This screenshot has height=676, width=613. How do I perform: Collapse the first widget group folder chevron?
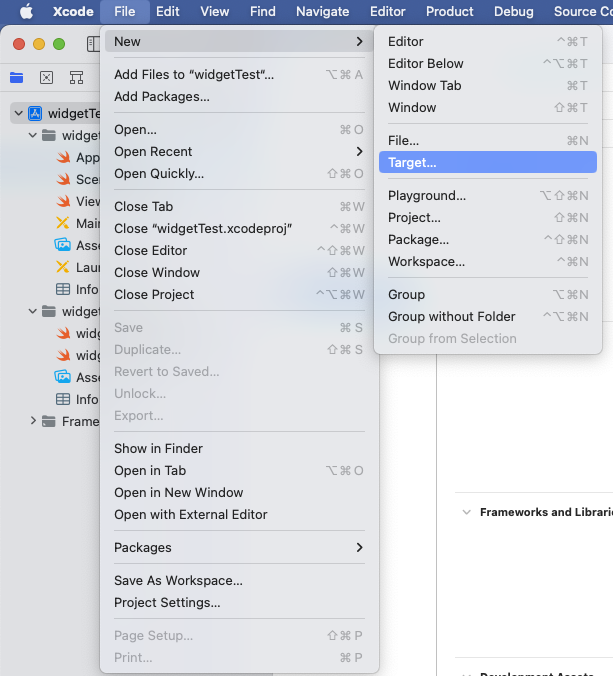click(x=33, y=135)
